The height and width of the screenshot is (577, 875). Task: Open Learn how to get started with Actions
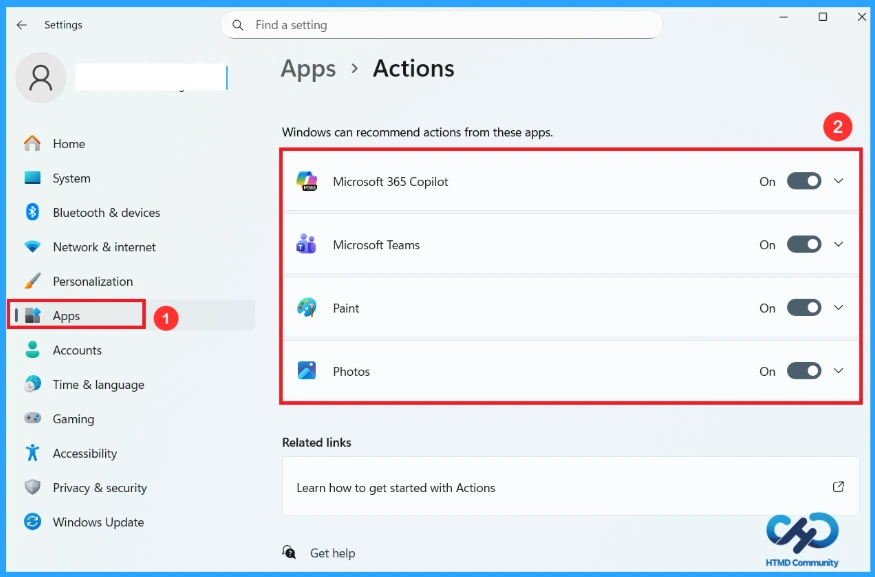[x=570, y=487]
